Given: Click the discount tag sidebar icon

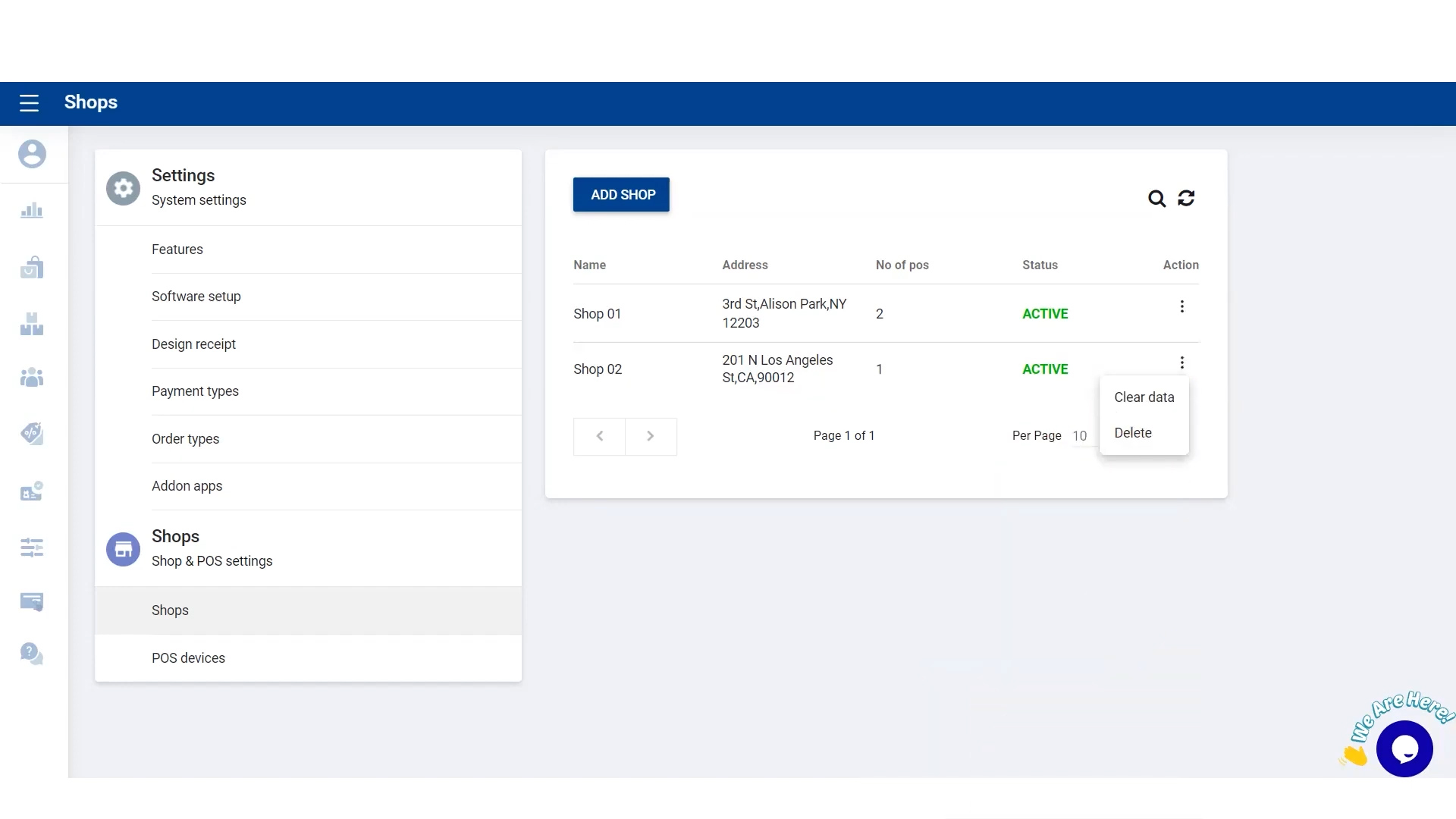Looking at the screenshot, I should click(32, 434).
